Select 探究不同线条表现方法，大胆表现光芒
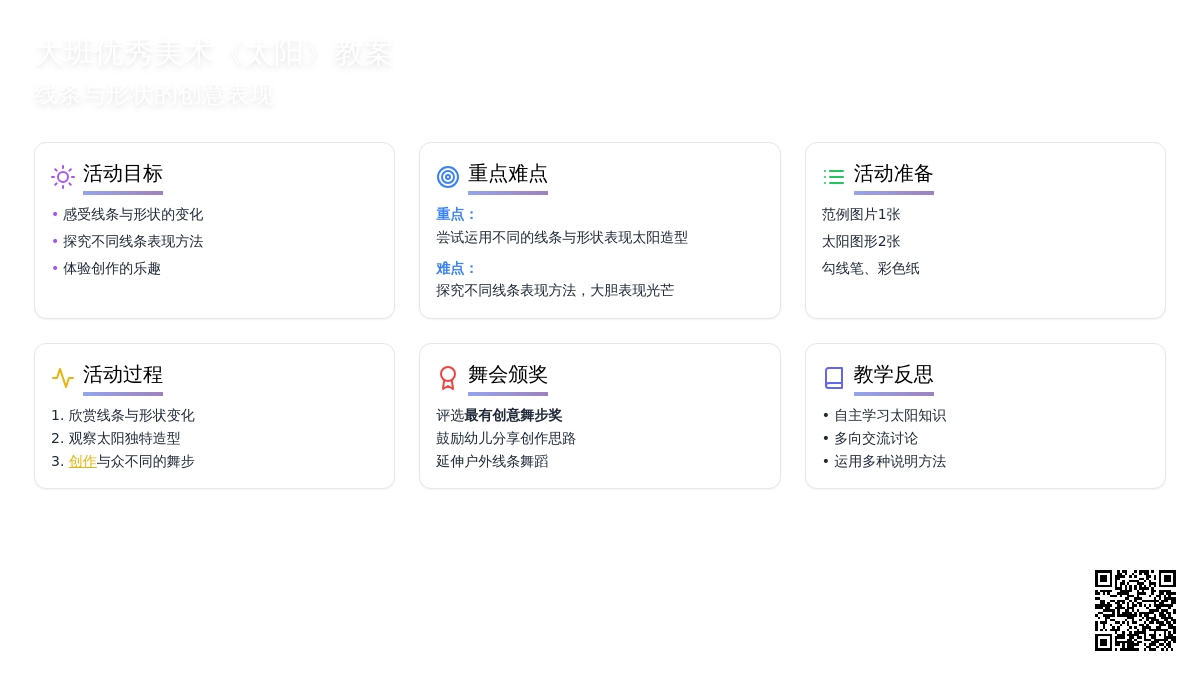Viewport: 1200px width, 675px height. (x=555, y=290)
